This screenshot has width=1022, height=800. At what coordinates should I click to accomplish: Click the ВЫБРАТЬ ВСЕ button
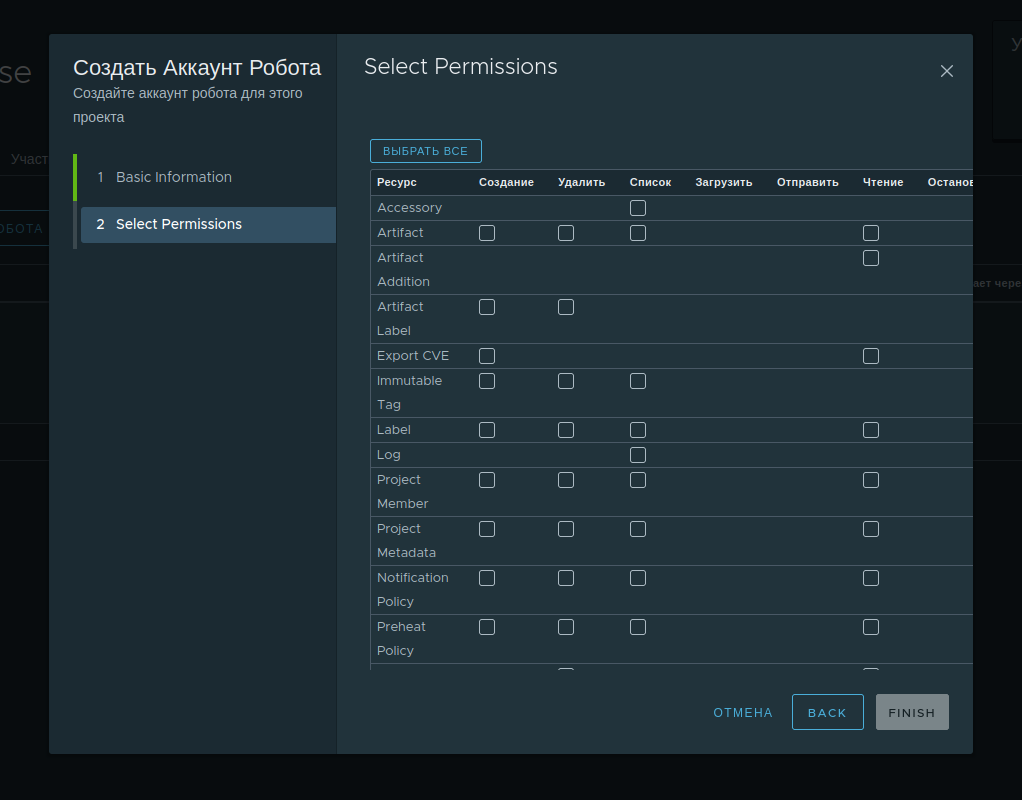click(425, 150)
